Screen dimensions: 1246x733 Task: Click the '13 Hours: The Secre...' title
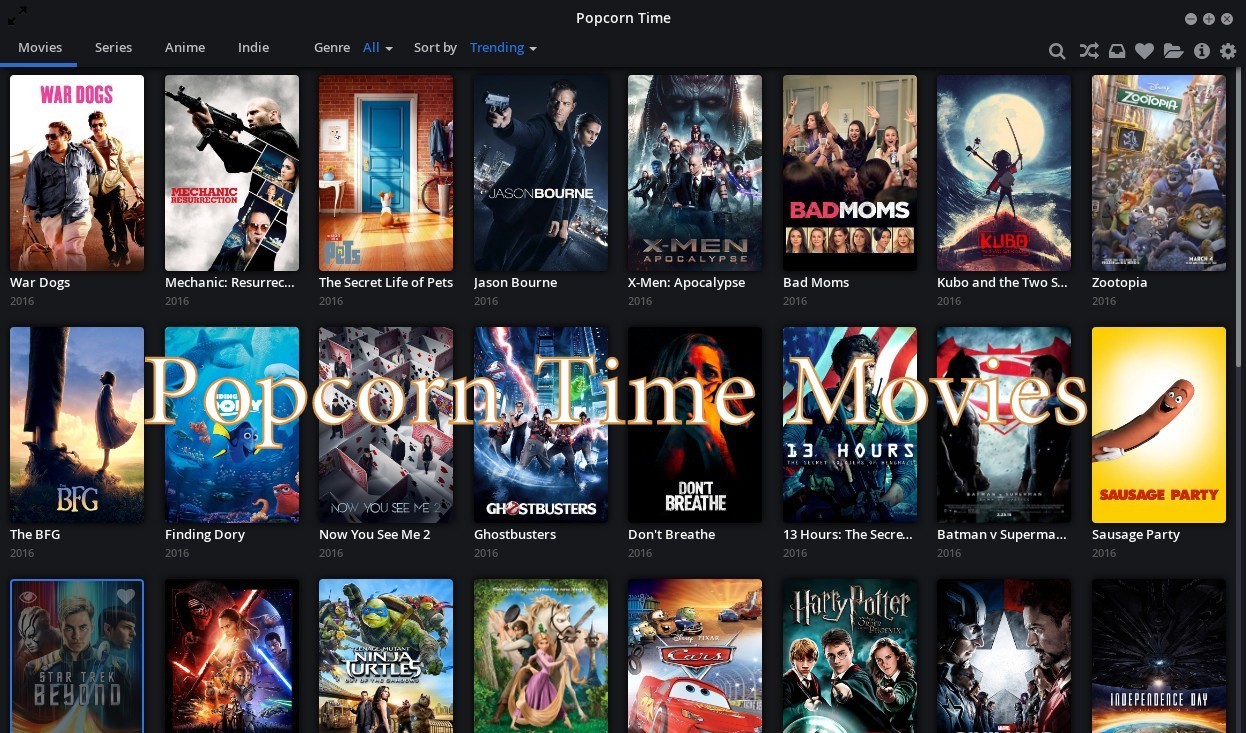848,535
